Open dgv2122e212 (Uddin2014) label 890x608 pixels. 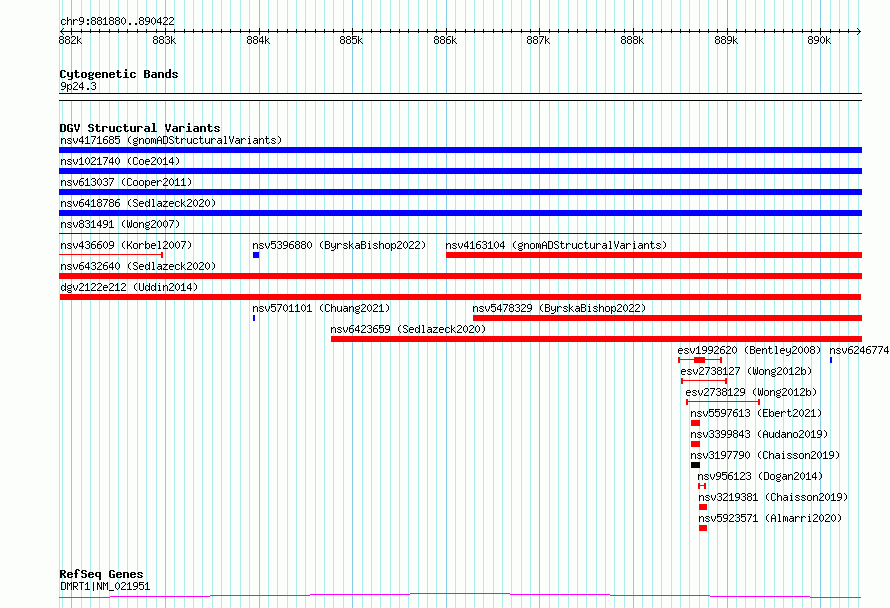click(129, 287)
